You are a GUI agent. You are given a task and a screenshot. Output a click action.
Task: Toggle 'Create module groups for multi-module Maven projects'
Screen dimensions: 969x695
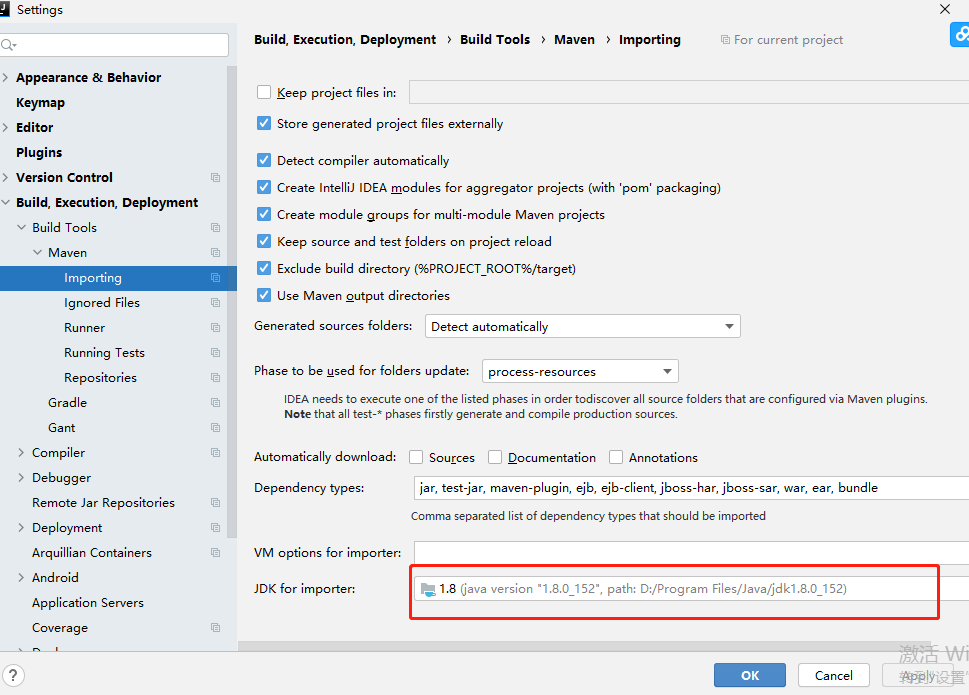click(264, 214)
